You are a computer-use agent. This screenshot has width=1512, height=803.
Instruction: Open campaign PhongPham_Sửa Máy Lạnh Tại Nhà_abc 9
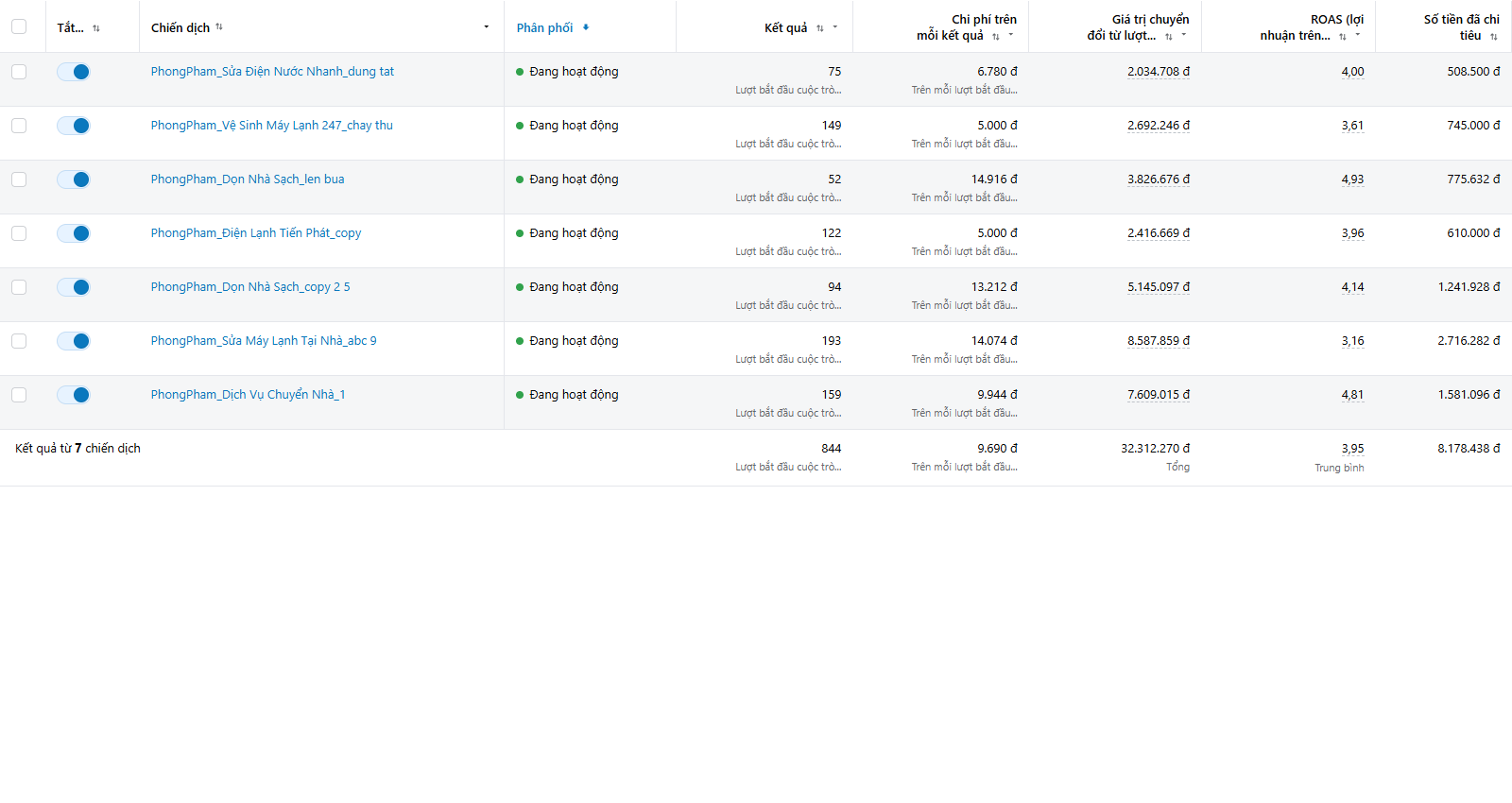[x=264, y=341]
